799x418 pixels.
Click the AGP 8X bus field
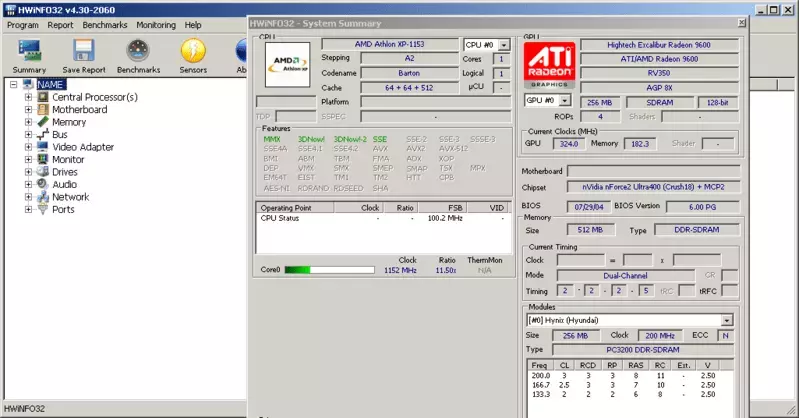click(659, 87)
